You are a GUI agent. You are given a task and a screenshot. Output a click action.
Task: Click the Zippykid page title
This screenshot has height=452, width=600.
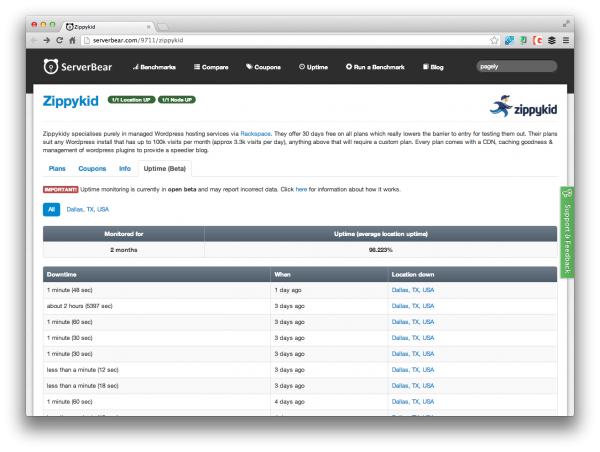coord(70,101)
